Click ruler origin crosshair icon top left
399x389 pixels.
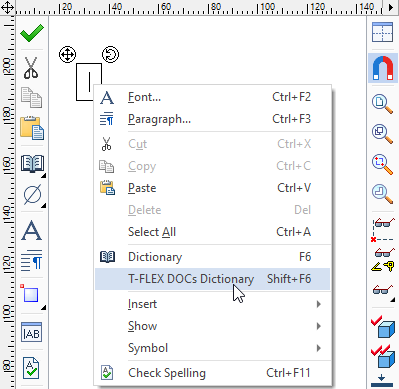[7, 7]
